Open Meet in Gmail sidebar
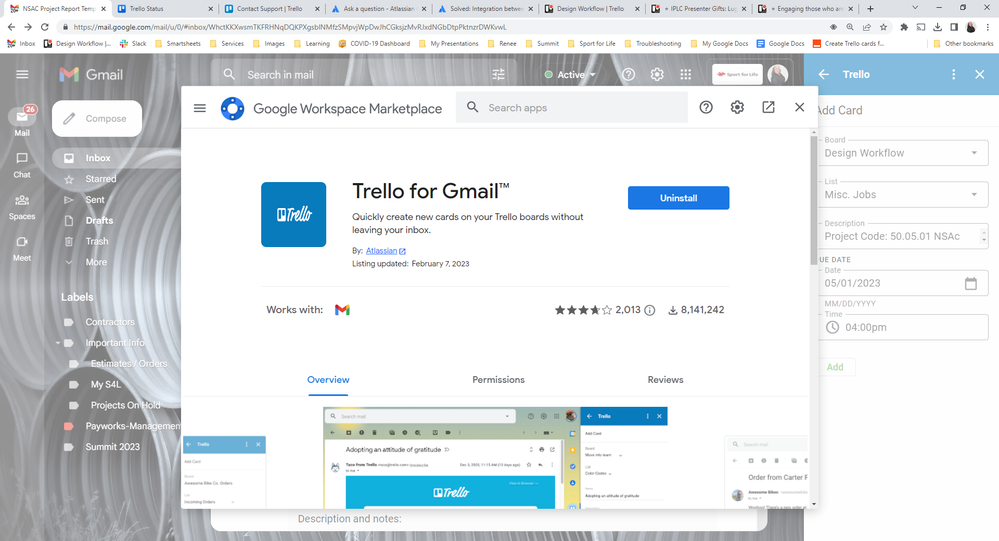999x541 pixels. 22,249
